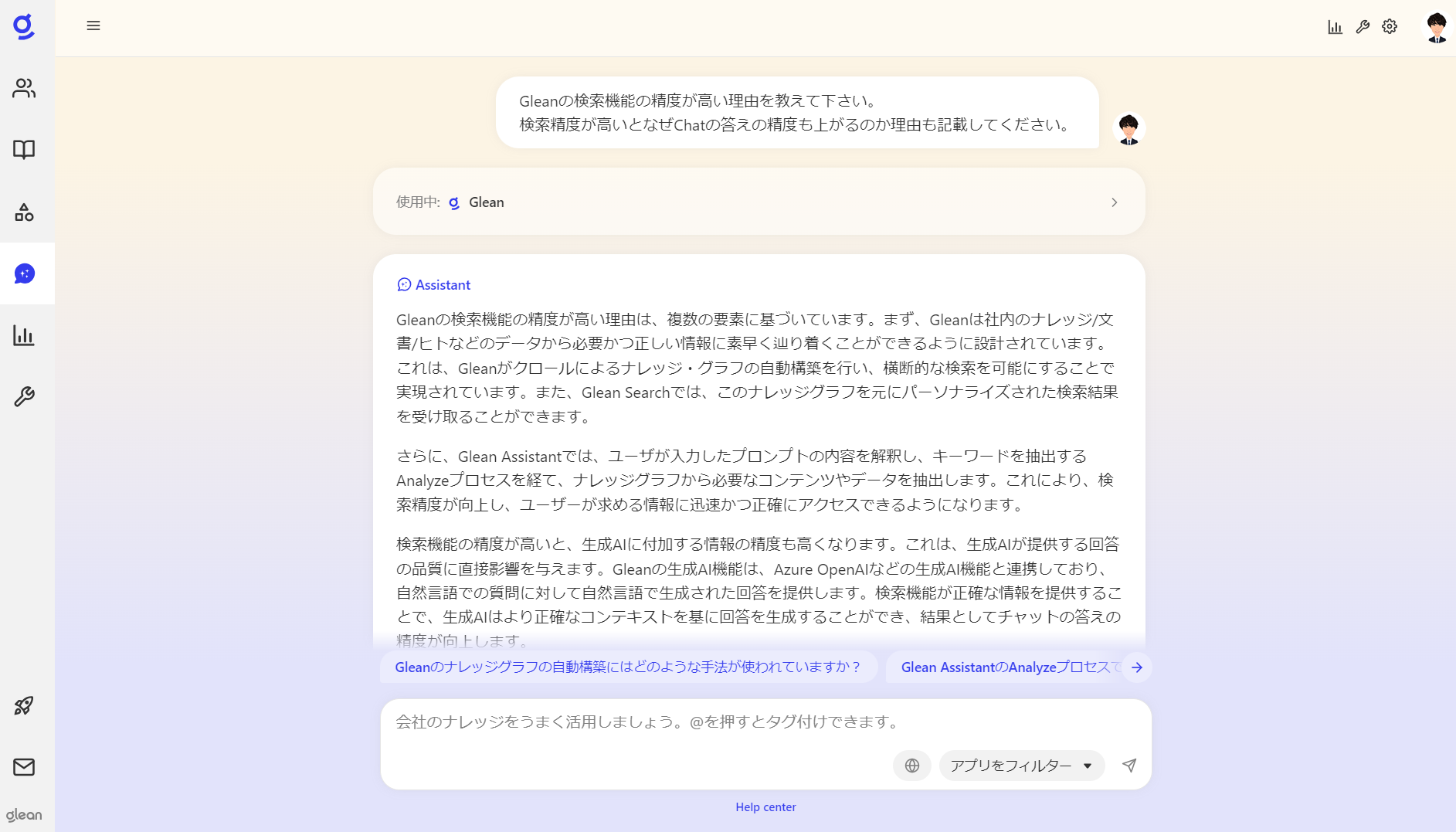Toggle the globe web search button
This screenshot has width=1456, height=832.
[x=911, y=766]
